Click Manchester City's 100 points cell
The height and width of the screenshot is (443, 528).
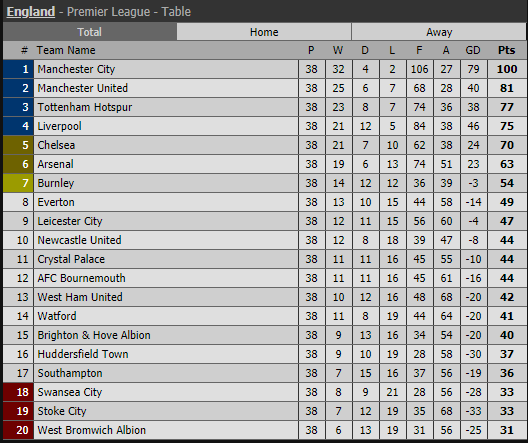pyautogui.click(x=507, y=69)
